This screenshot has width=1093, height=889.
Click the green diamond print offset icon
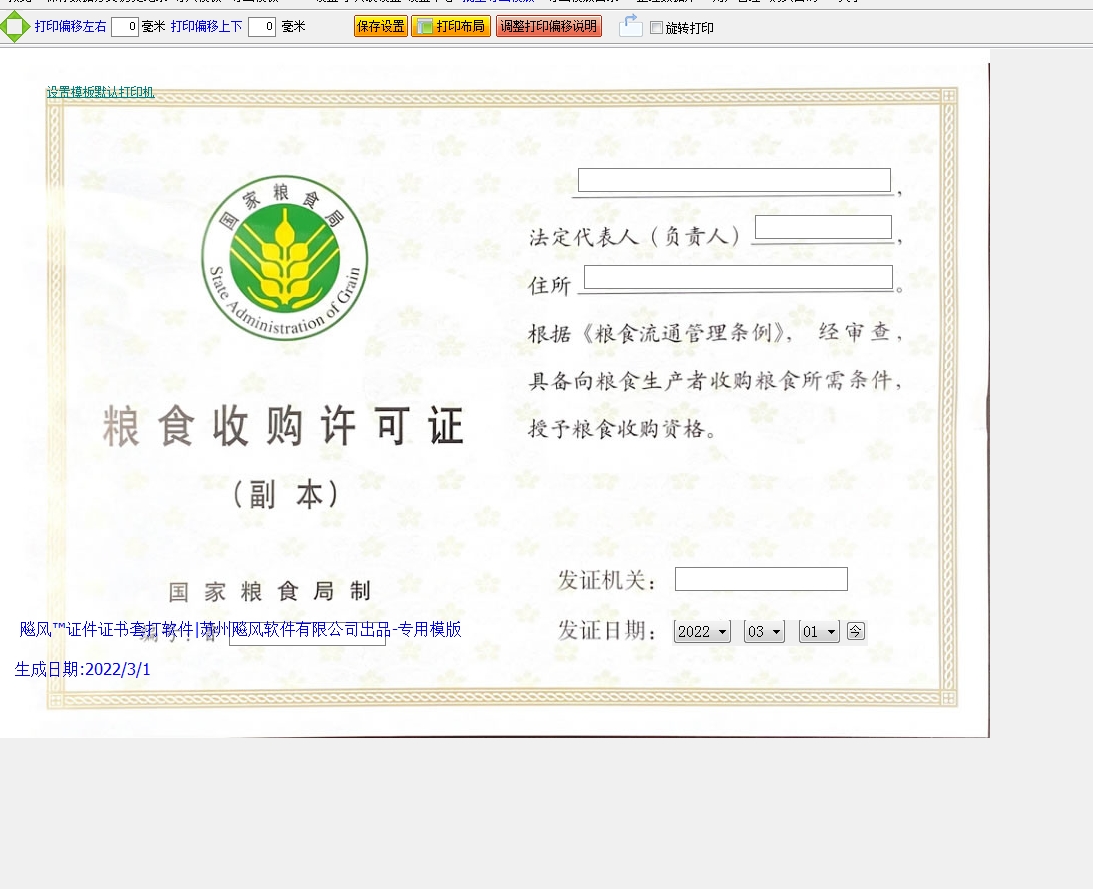point(15,27)
